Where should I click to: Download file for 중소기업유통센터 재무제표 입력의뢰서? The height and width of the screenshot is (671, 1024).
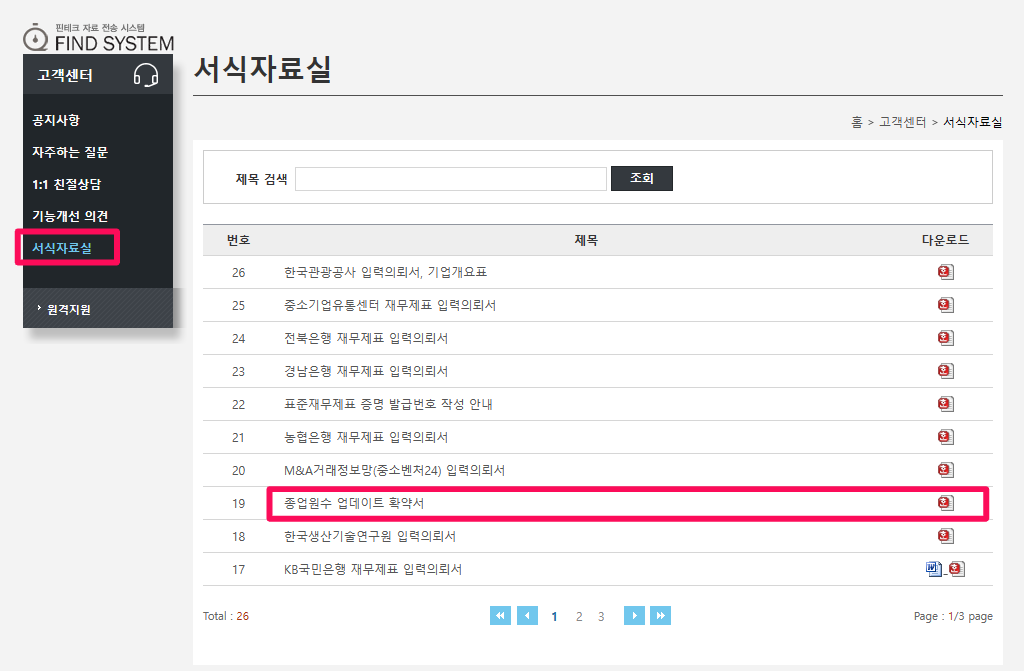pyautogui.click(x=946, y=305)
